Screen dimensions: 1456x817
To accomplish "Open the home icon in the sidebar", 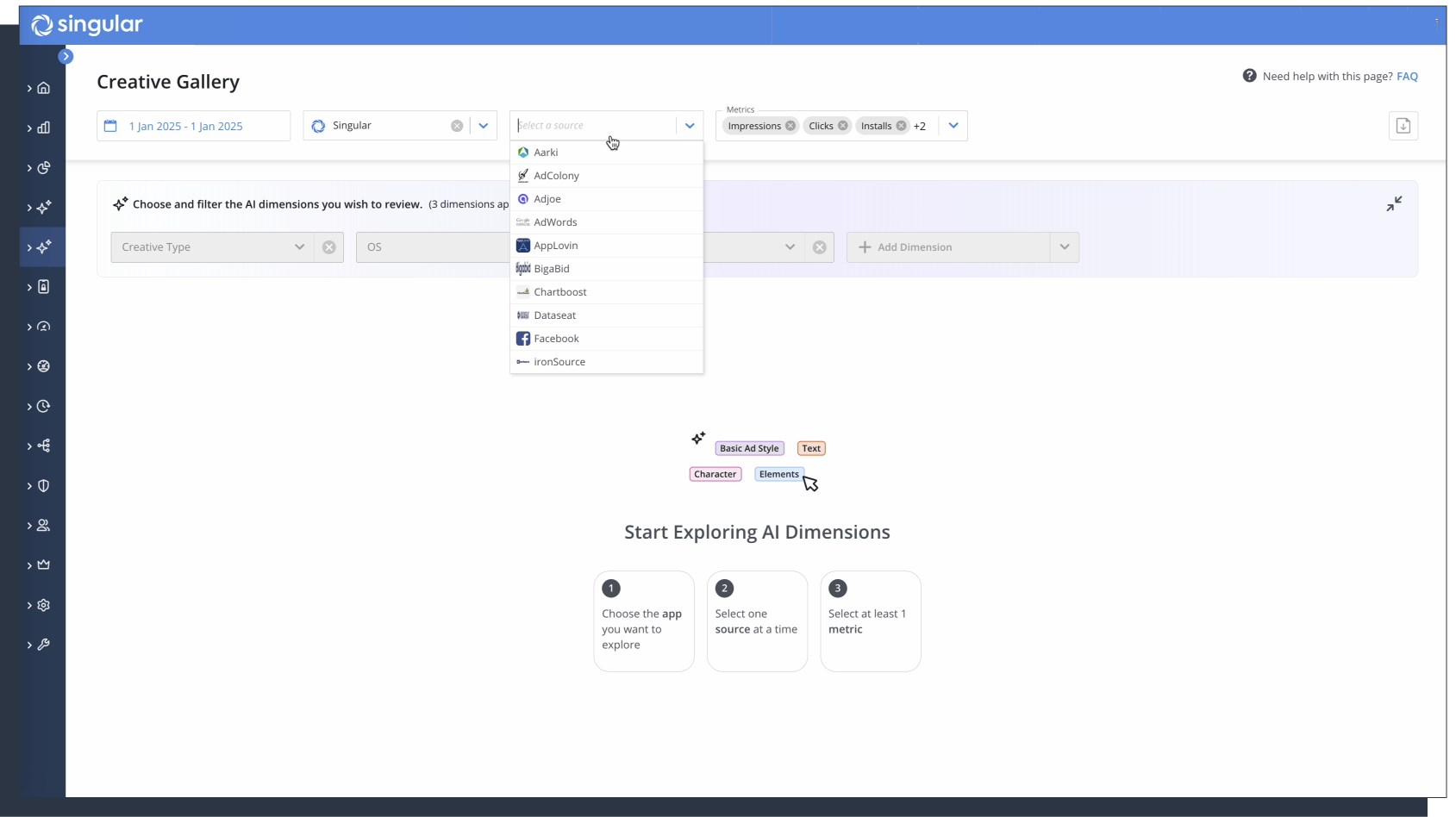I will click(44, 88).
